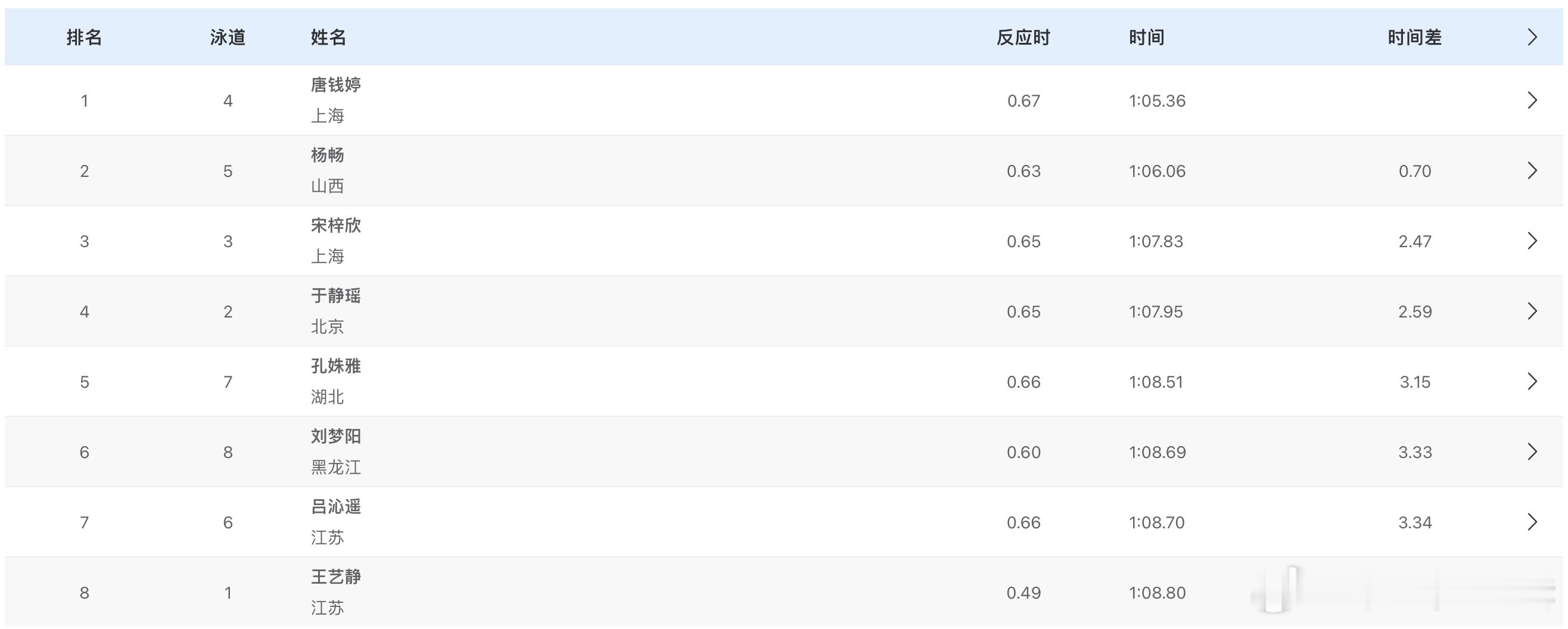Click the chevron in the table header
The width and height of the screenshot is (1568, 629).
pyautogui.click(x=1533, y=37)
